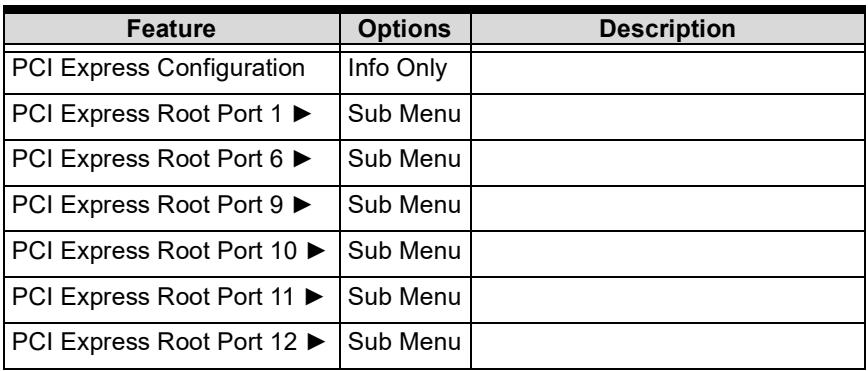
Task: Click arrow icon next to Root Port 11
Action: (x=314, y=297)
